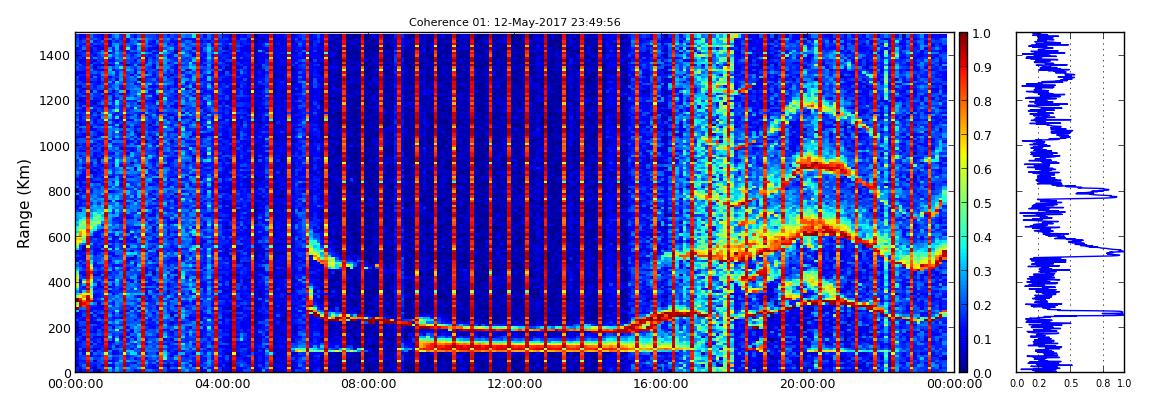Click the colorbar's 0.1 tick label
The image size is (1150, 407).
coord(982,340)
